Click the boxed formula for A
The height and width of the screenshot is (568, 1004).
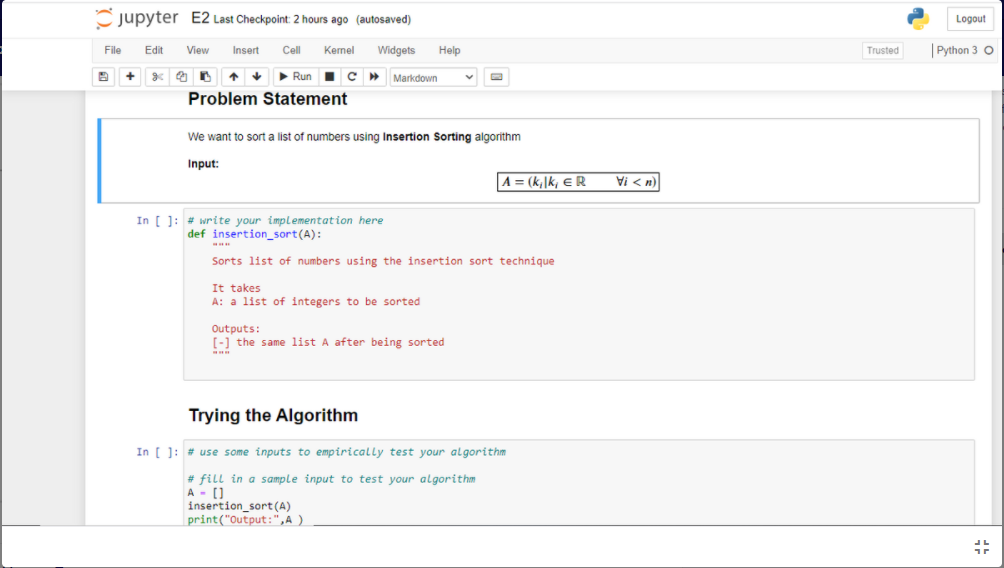click(578, 182)
